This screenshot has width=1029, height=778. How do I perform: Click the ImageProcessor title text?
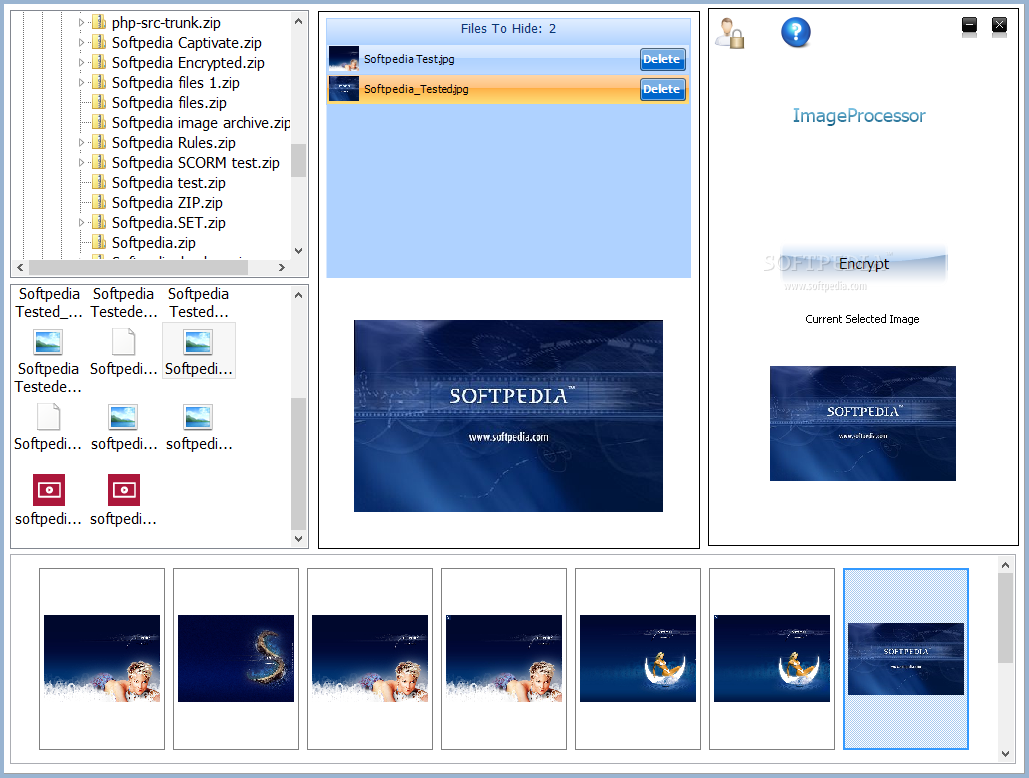(x=858, y=116)
